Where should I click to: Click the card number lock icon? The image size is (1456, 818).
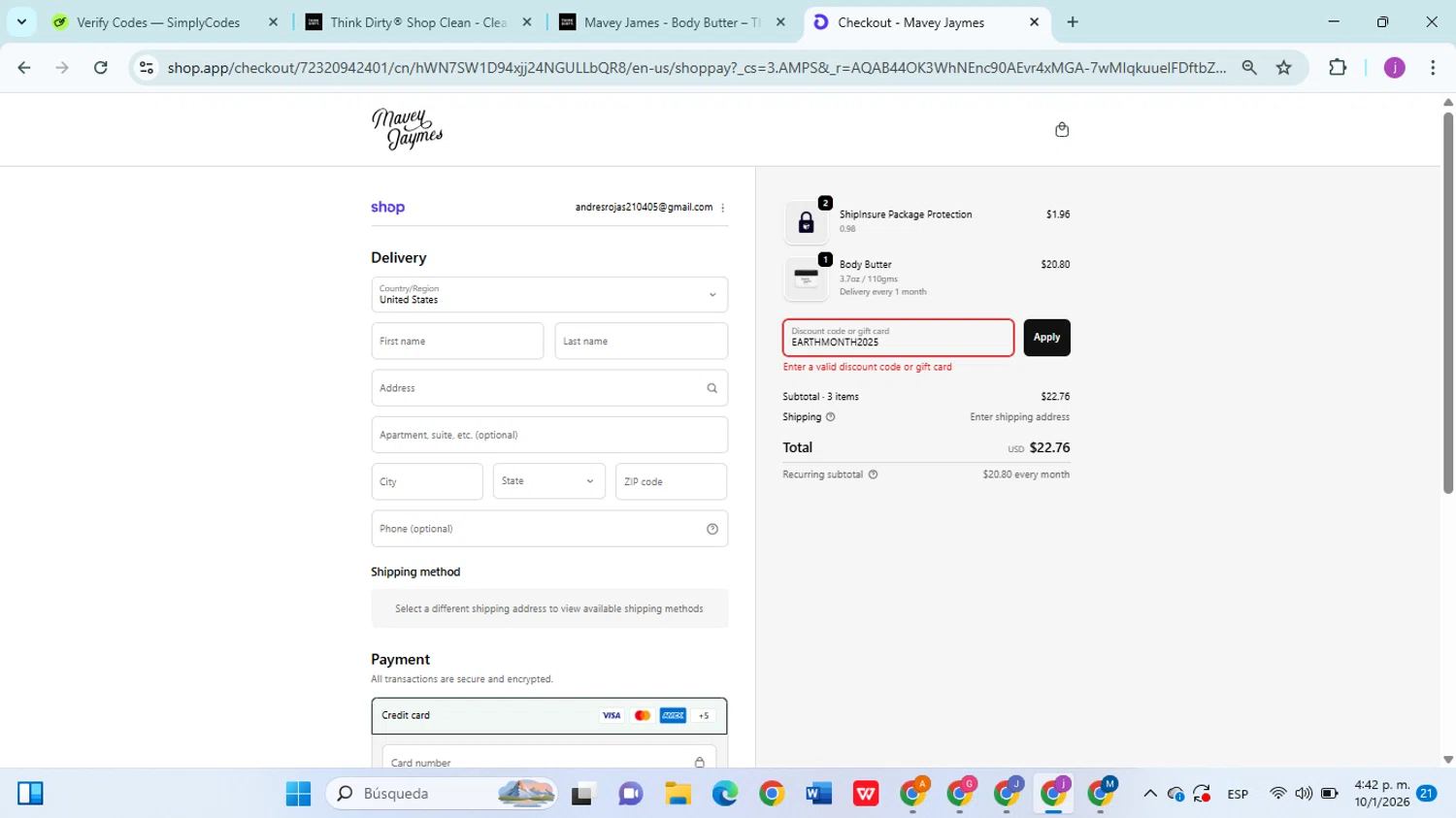[x=699, y=762]
